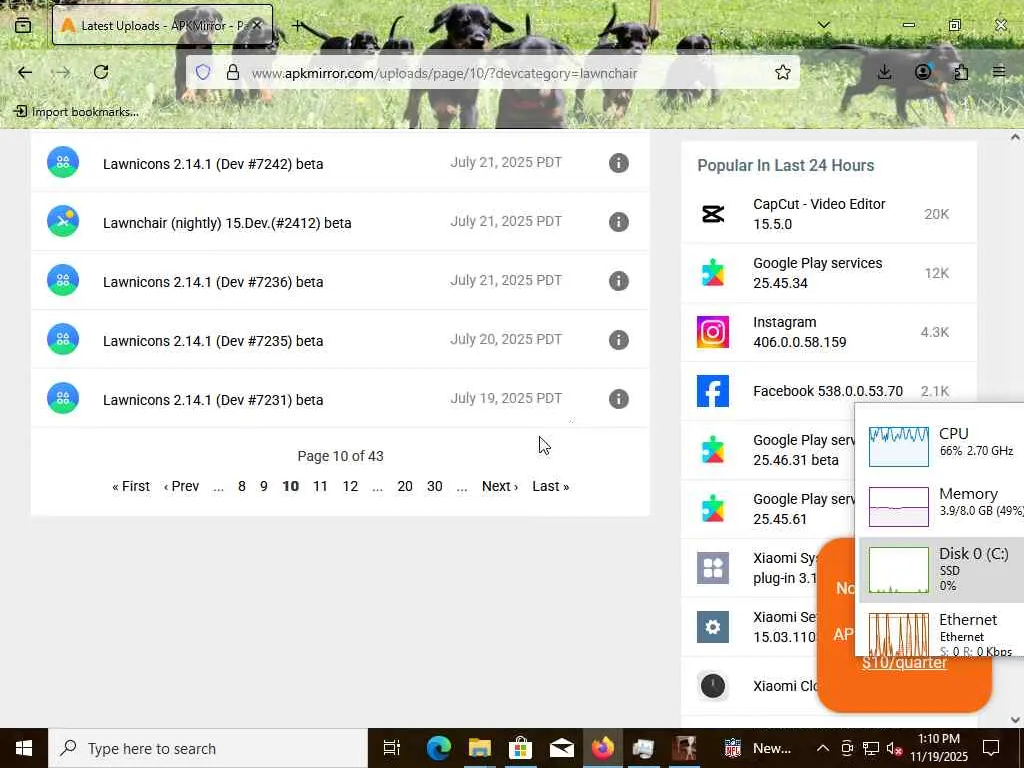Open the Firefox account icon

923,72
